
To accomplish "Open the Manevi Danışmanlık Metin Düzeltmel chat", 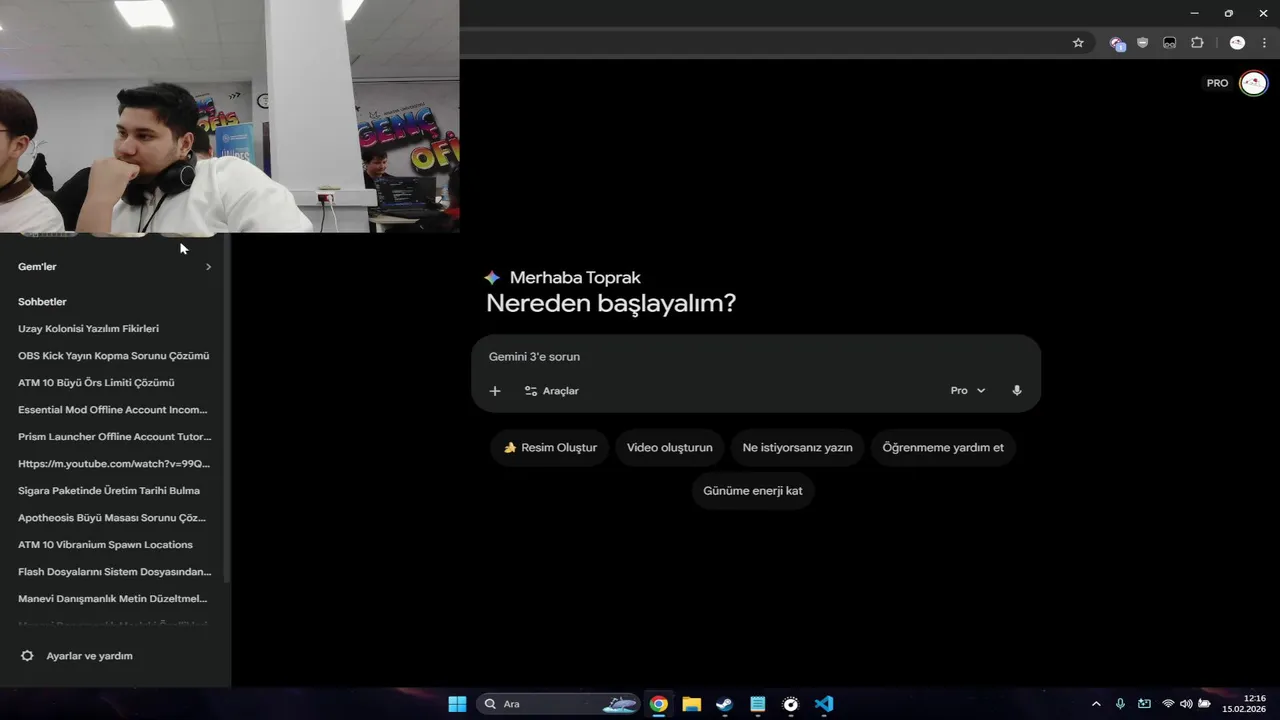I will 115,599.
